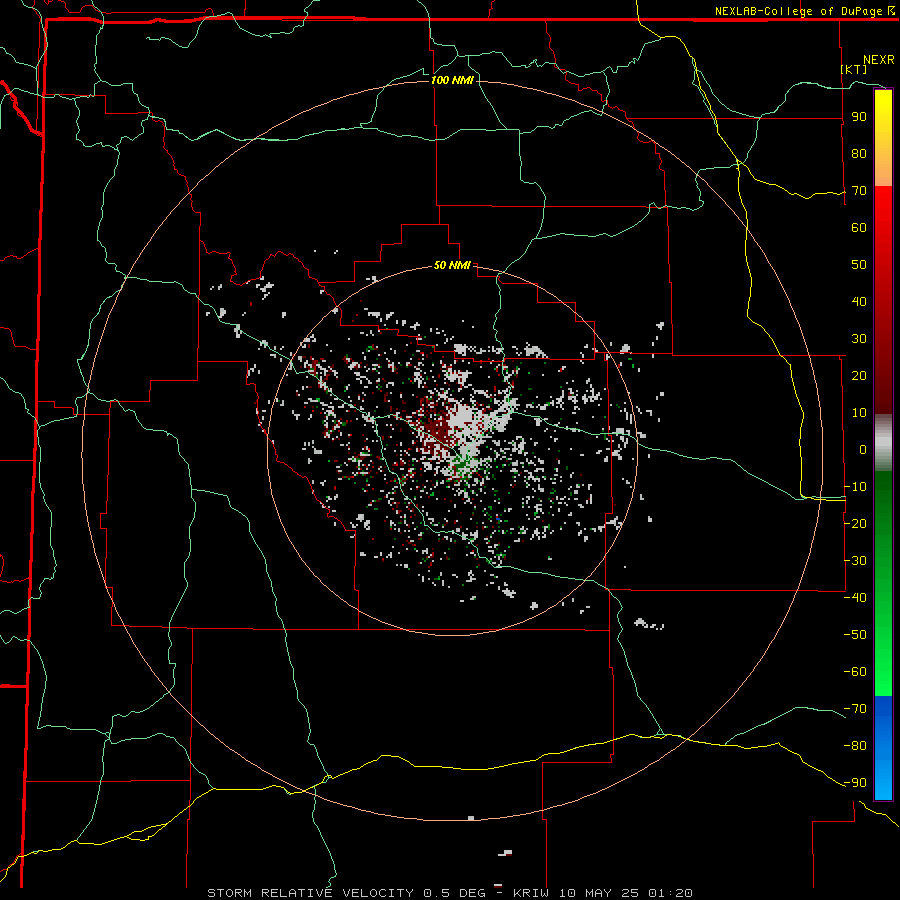The width and height of the screenshot is (900, 900).
Task: Click the -70 colorbar label
Action: [855, 708]
